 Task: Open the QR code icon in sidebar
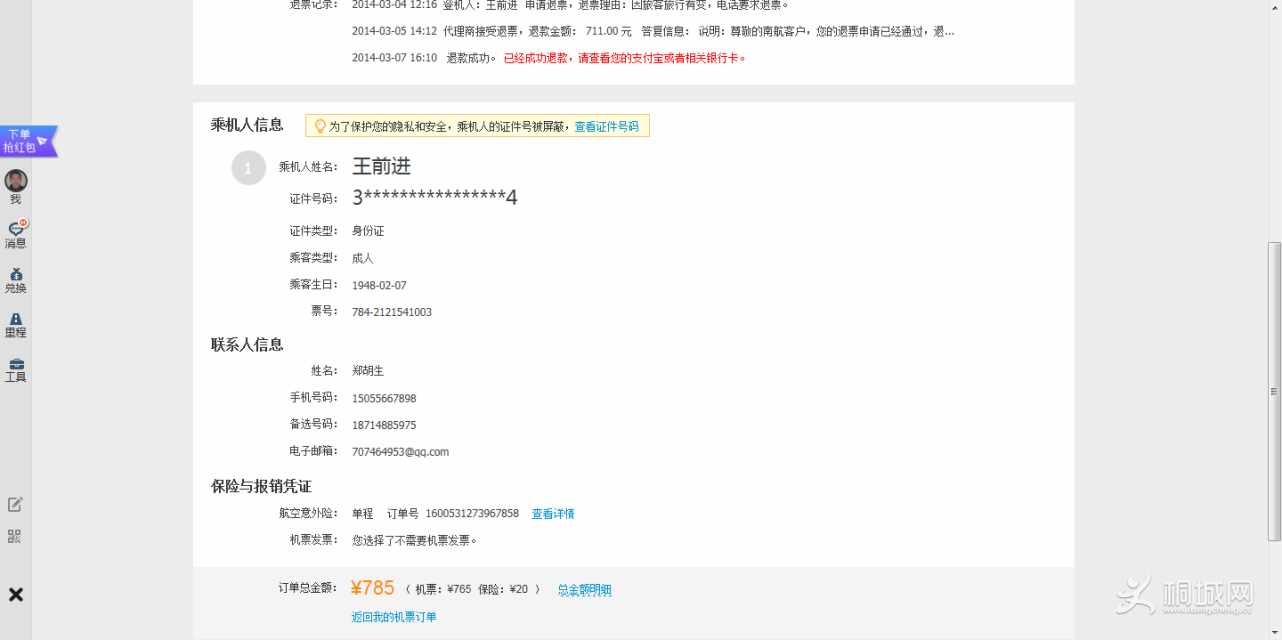coord(15,537)
